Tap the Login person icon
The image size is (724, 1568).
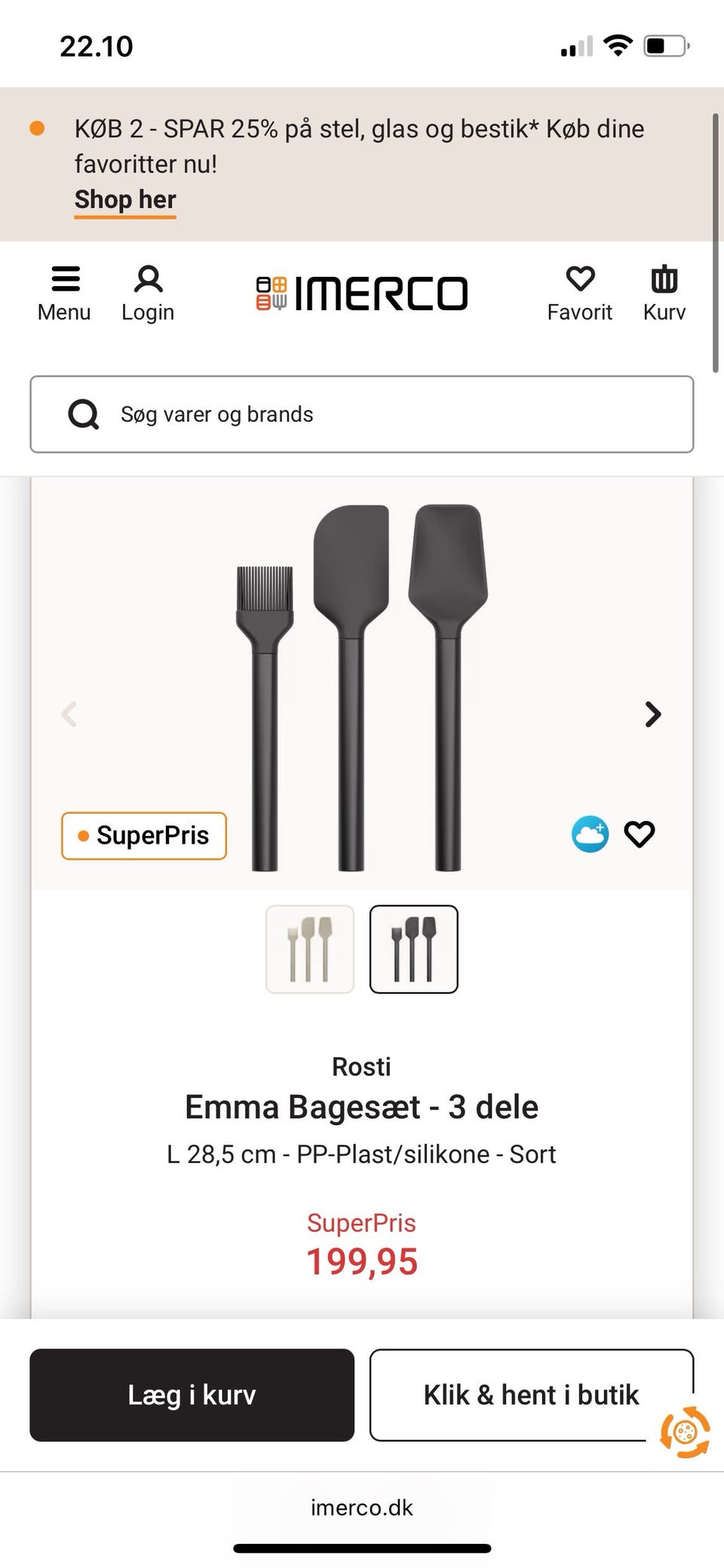click(x=148, y=279)
